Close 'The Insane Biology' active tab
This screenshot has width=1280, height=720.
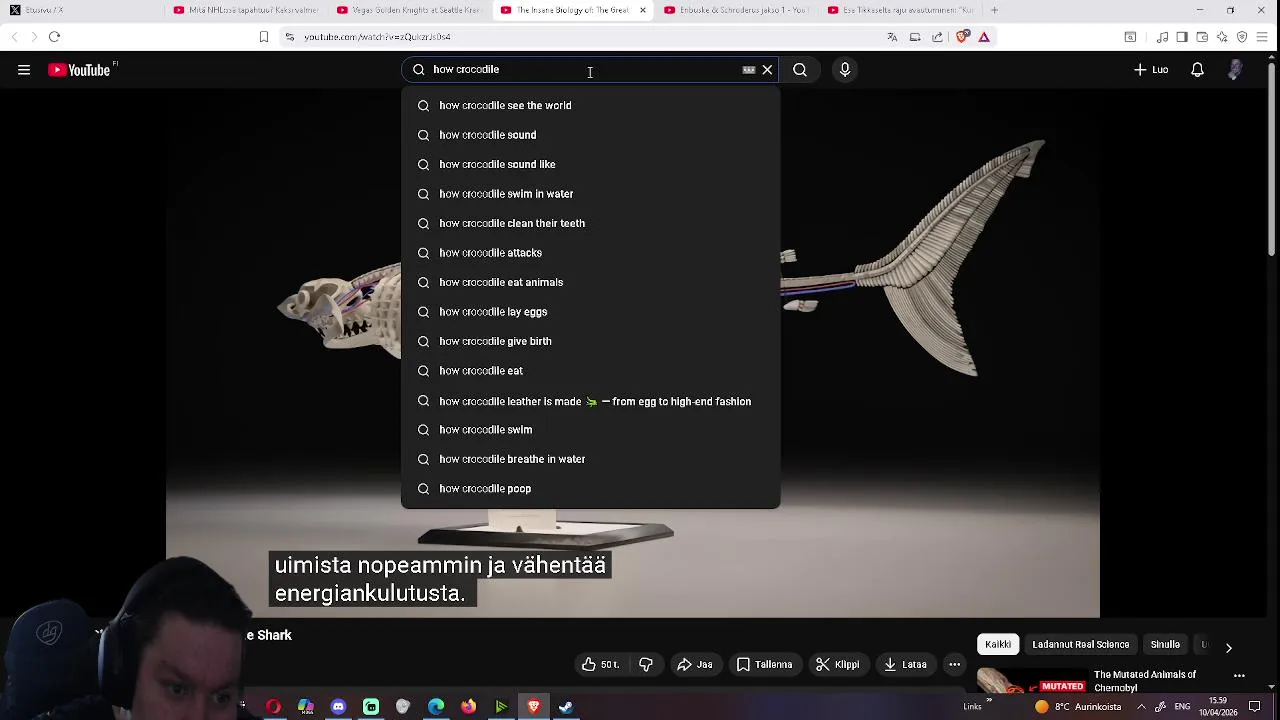tap(643, 10)
